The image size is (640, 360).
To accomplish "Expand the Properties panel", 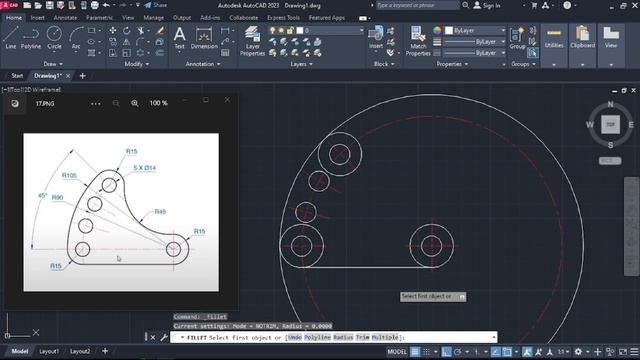I will (x=452, y=64).
